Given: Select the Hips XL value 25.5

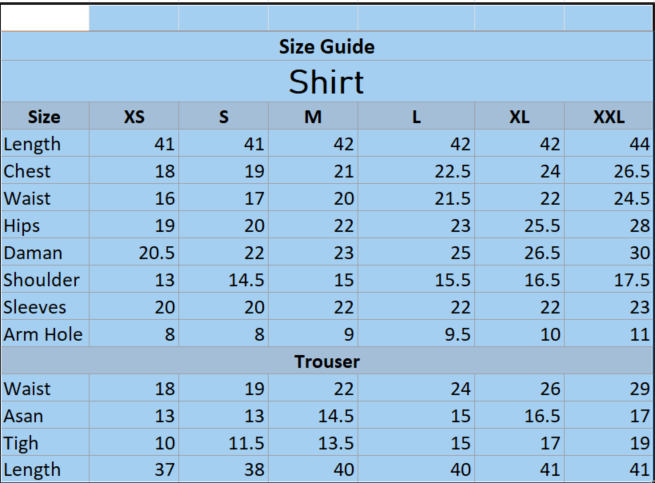Looking at the screenshot, I should pos(541,225).
